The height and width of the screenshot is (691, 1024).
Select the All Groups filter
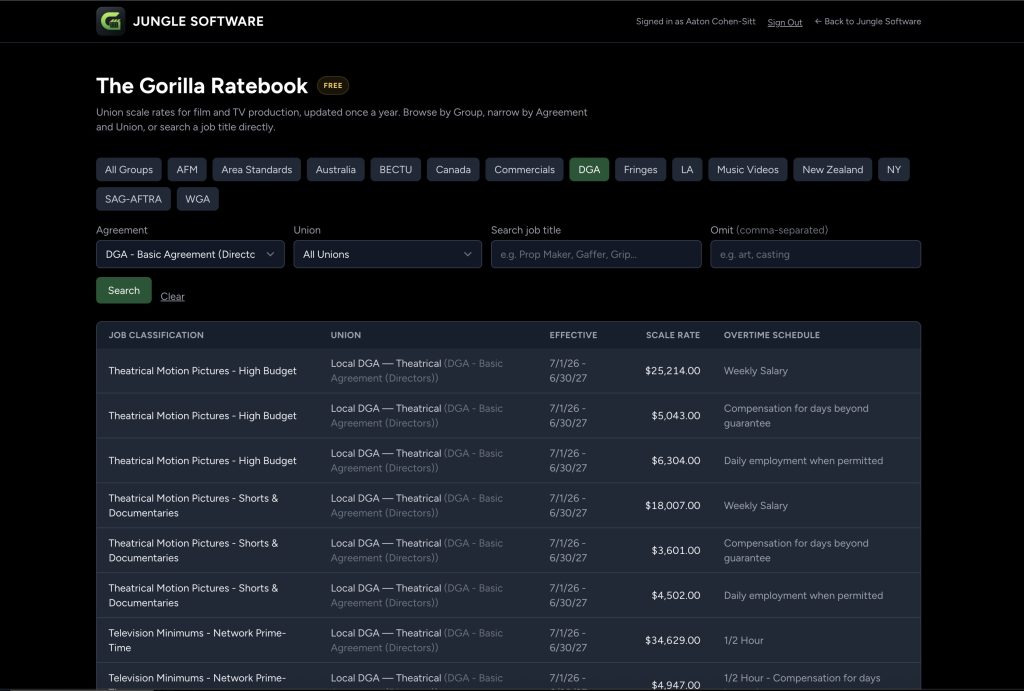coord(129,169)
